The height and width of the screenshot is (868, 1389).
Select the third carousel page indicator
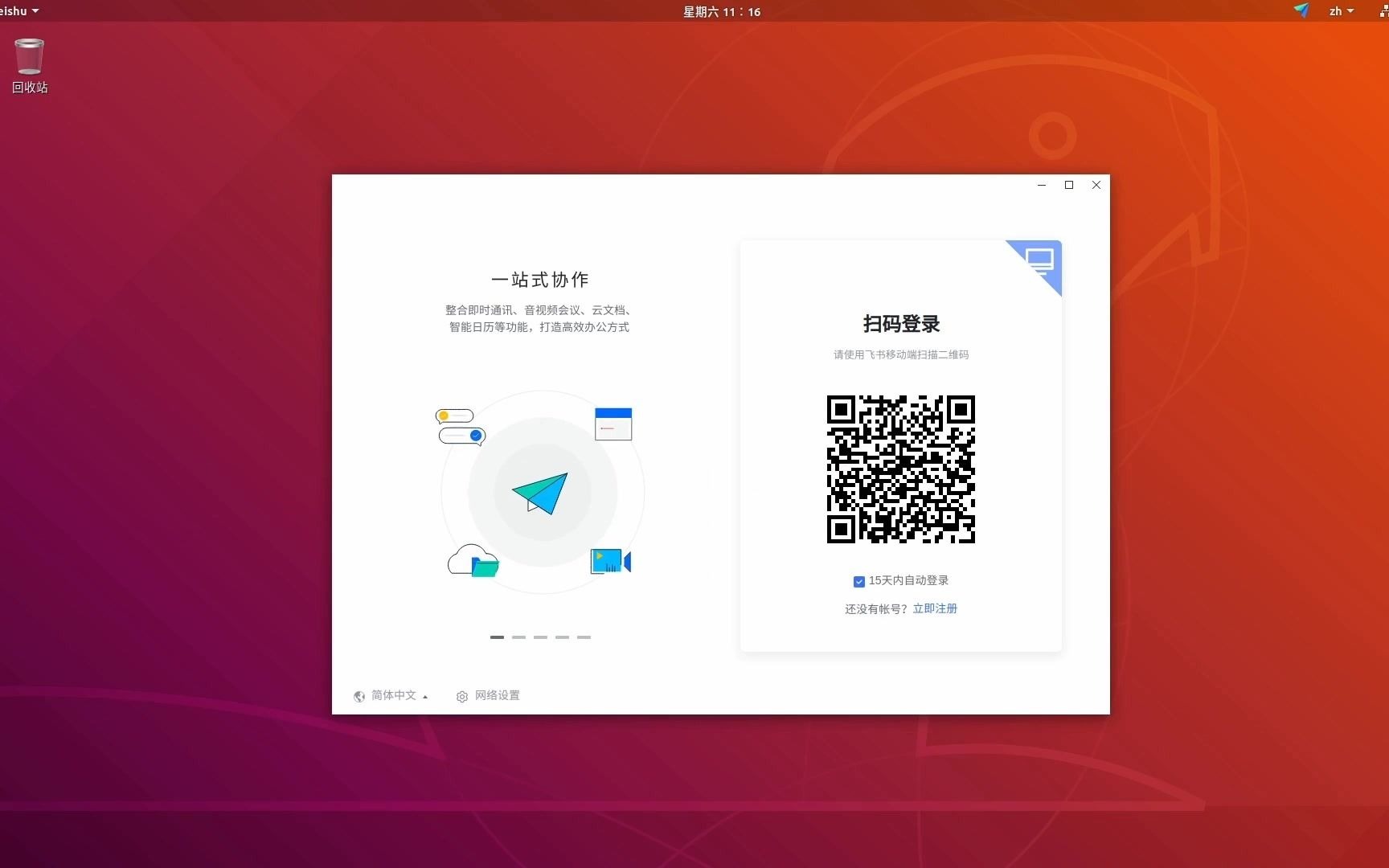pyautogui.click(x=540, y=637)
